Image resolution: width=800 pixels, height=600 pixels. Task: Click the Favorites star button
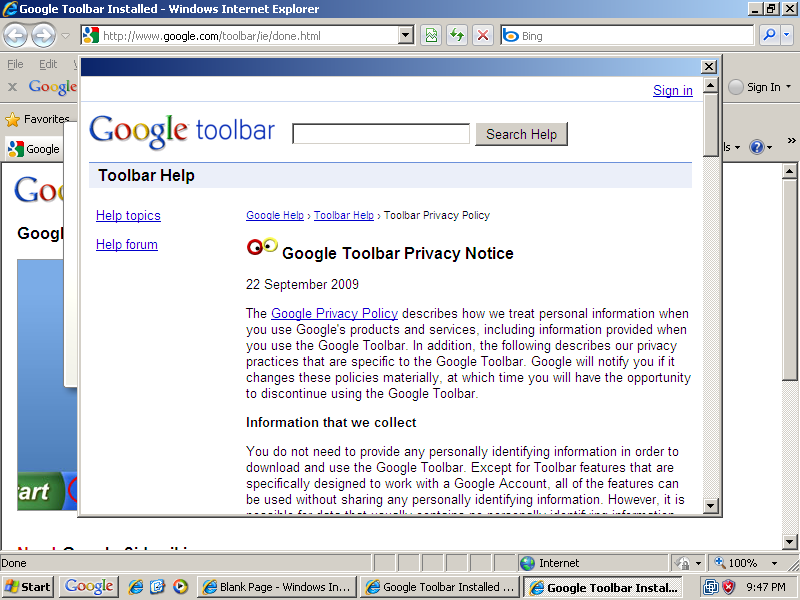[x=37, y=119]
